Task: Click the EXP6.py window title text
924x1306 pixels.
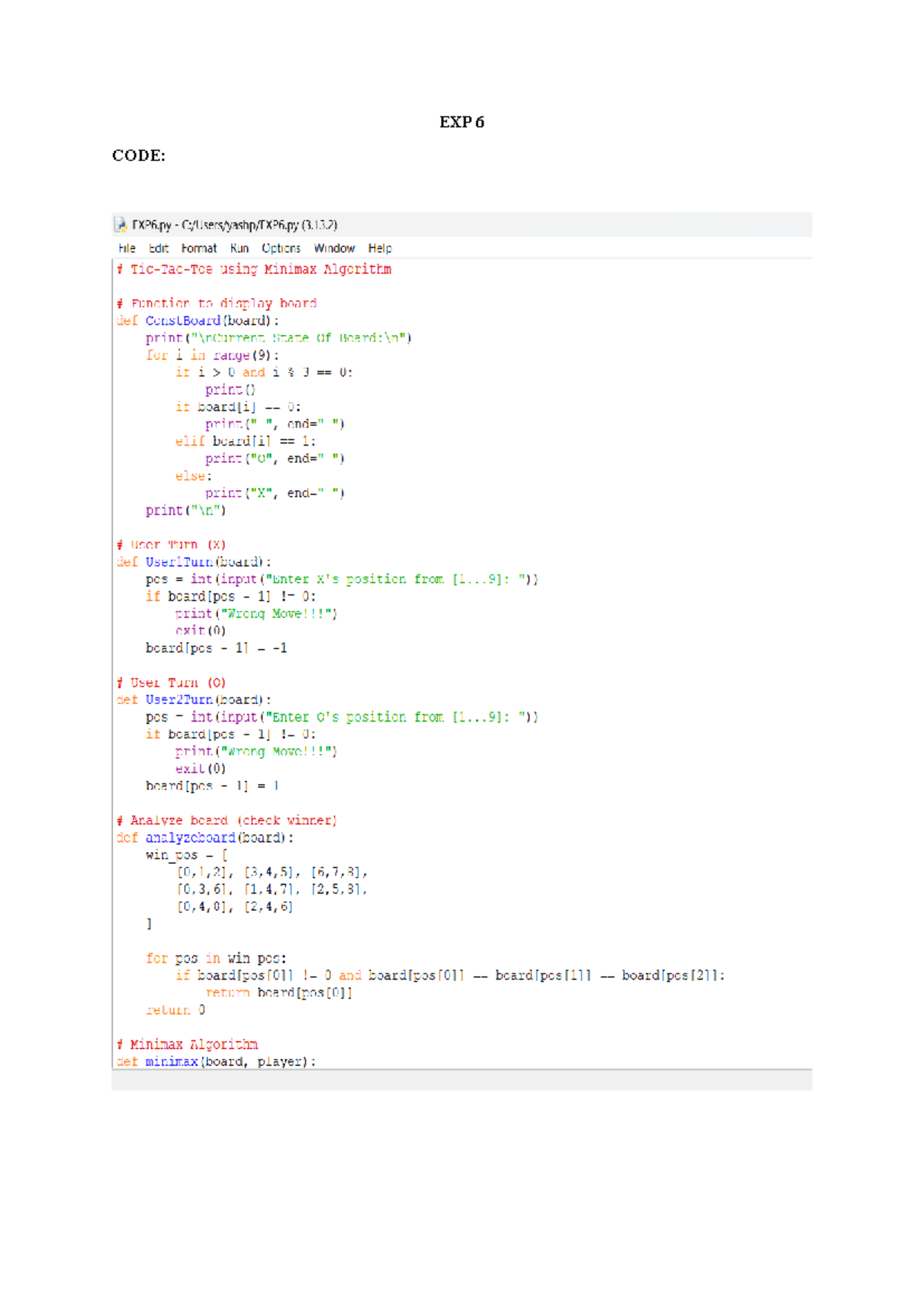Action: click(x=235, y=225)
